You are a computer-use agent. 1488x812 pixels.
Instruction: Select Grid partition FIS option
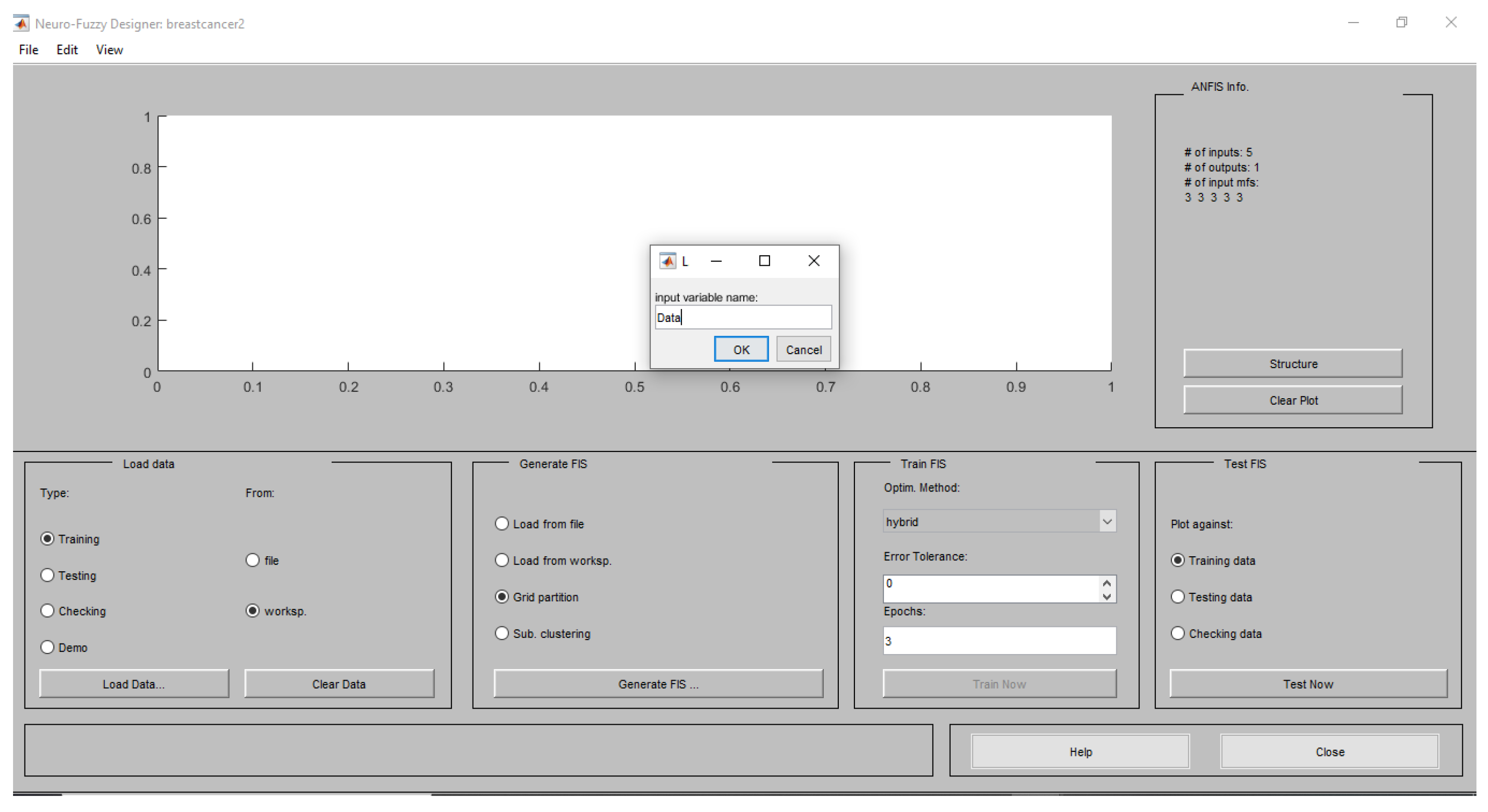coord(502,596)
